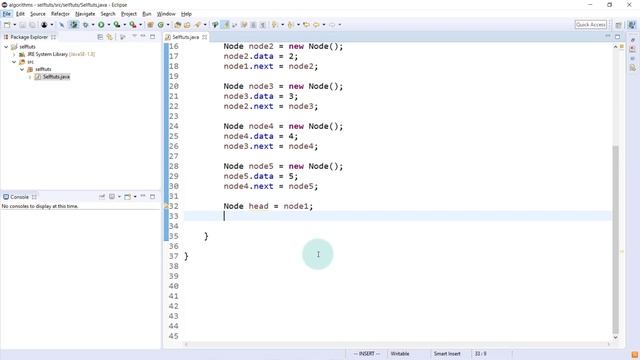The image size is (640, 360).
Task: Open the Window menu
Action: click(x=166, y=14)
